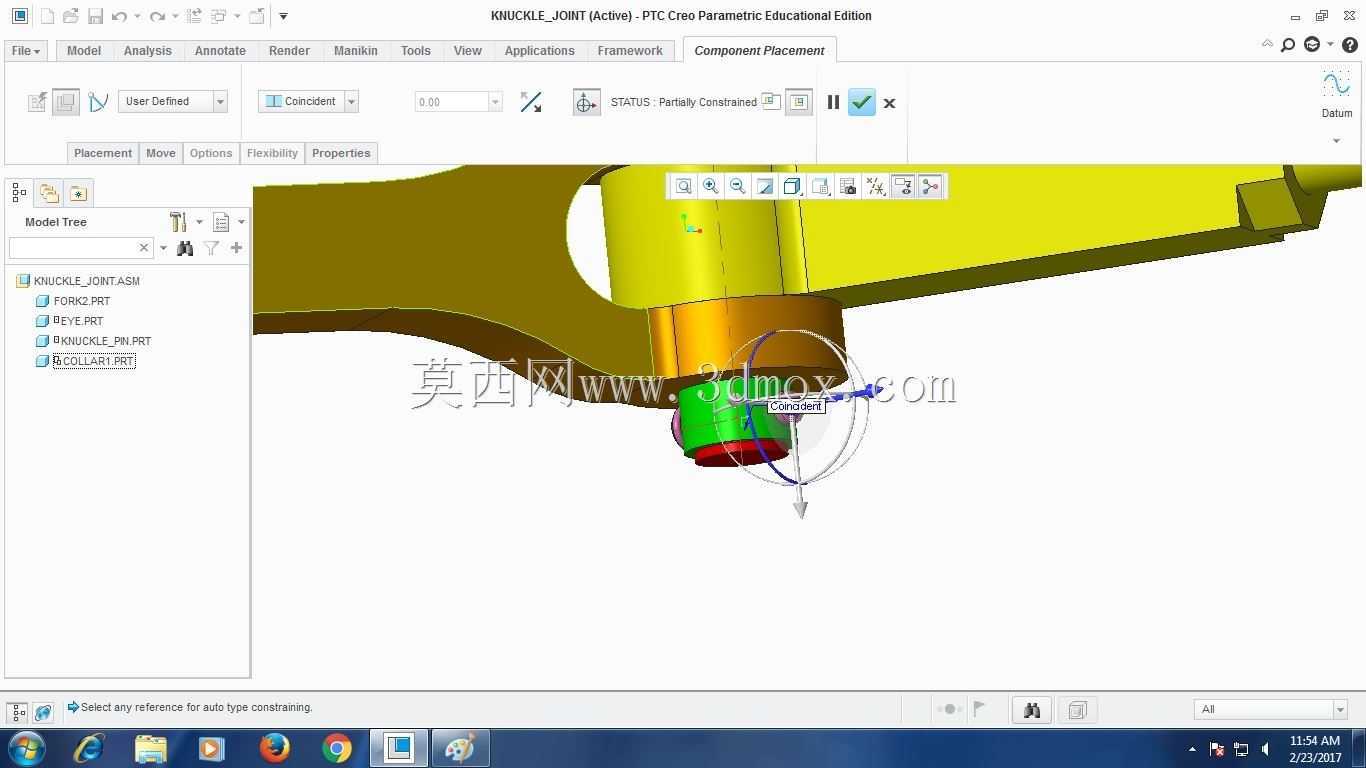This screenshot has width=1366, height=768.
Task: Switch to the Annotate ribbon tab
Action: (220, 51)
